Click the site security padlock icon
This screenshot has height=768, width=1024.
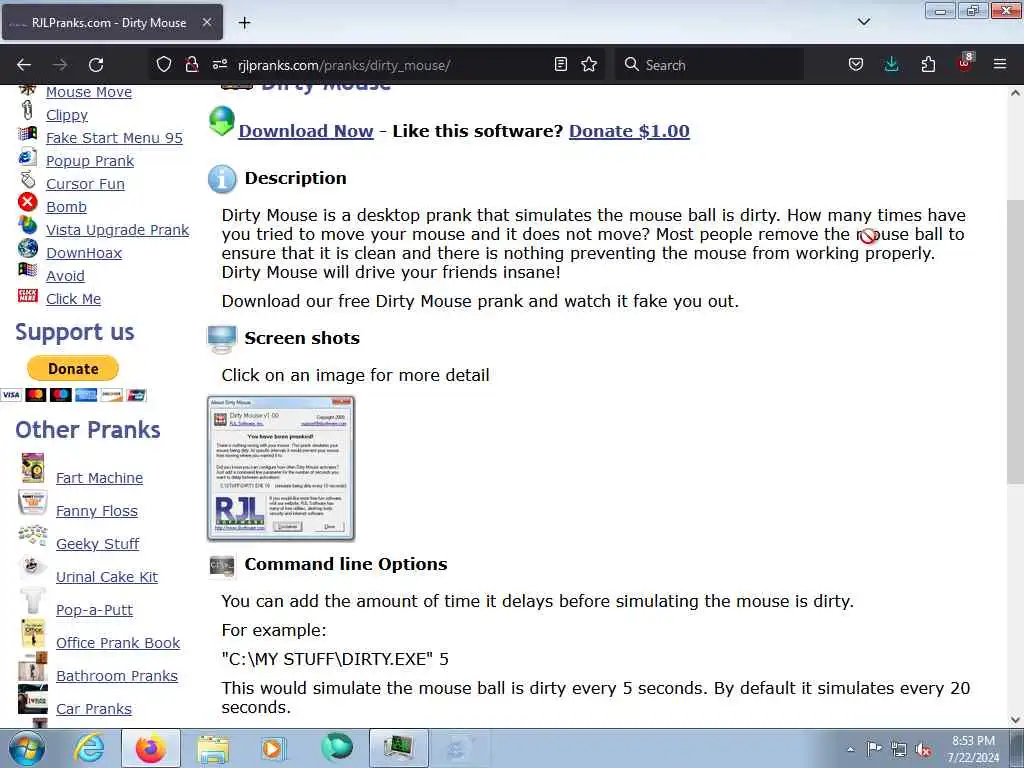[191, 65]
